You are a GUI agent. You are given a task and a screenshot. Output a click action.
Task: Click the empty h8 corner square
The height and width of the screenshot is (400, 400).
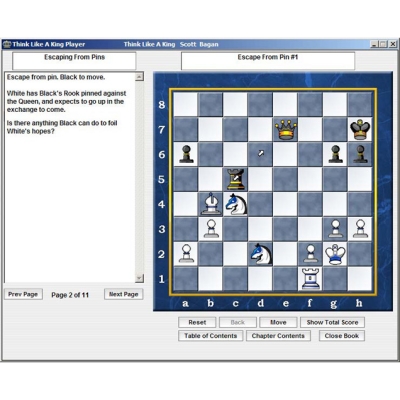[x=360, y=105]
